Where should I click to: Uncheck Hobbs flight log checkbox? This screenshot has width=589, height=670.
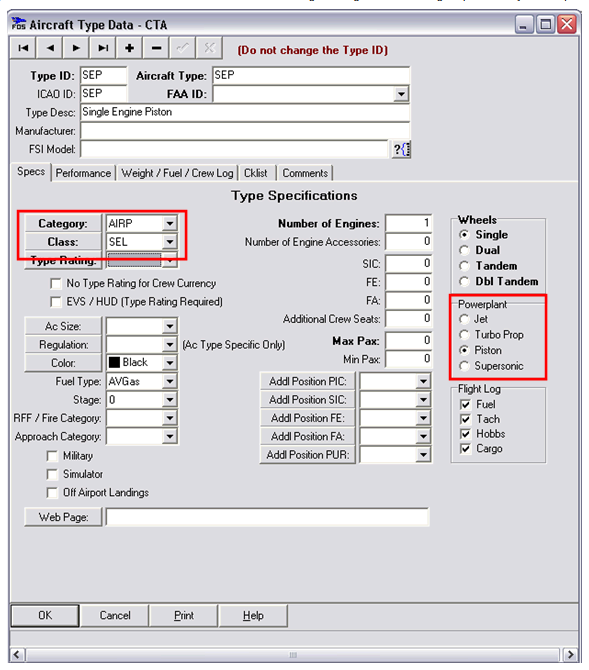click(465, 434)
